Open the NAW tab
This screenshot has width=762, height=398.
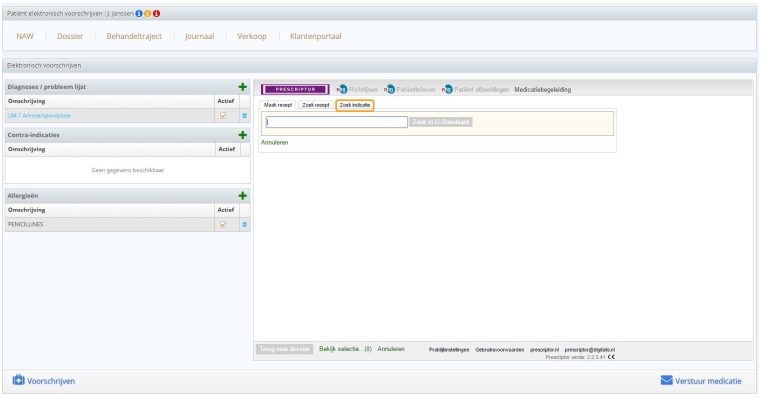(x=25, y=36)
